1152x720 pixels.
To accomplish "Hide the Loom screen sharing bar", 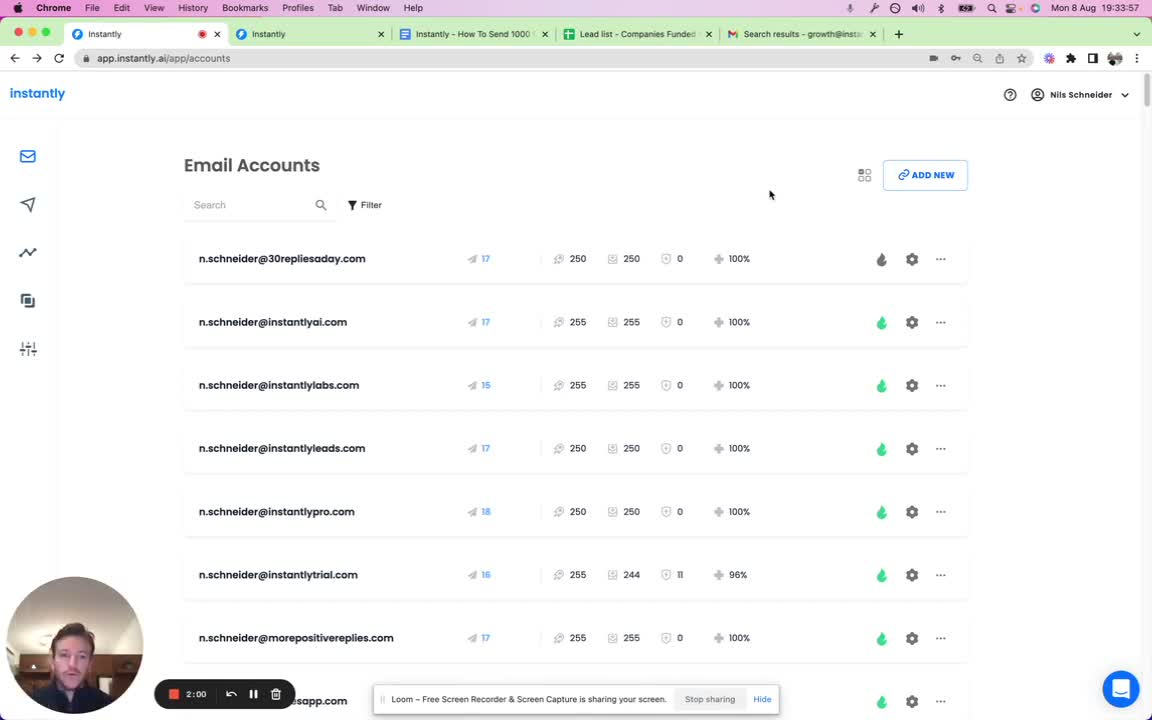I will (x=762, y=699).
